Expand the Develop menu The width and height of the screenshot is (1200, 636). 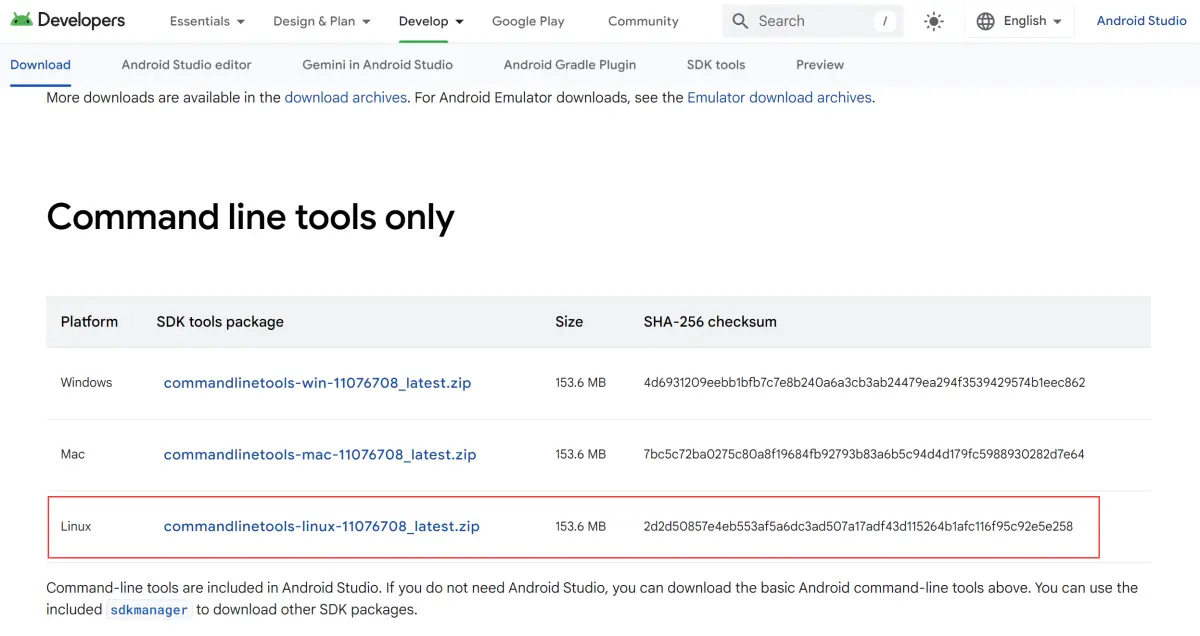(x=431, y=21)
